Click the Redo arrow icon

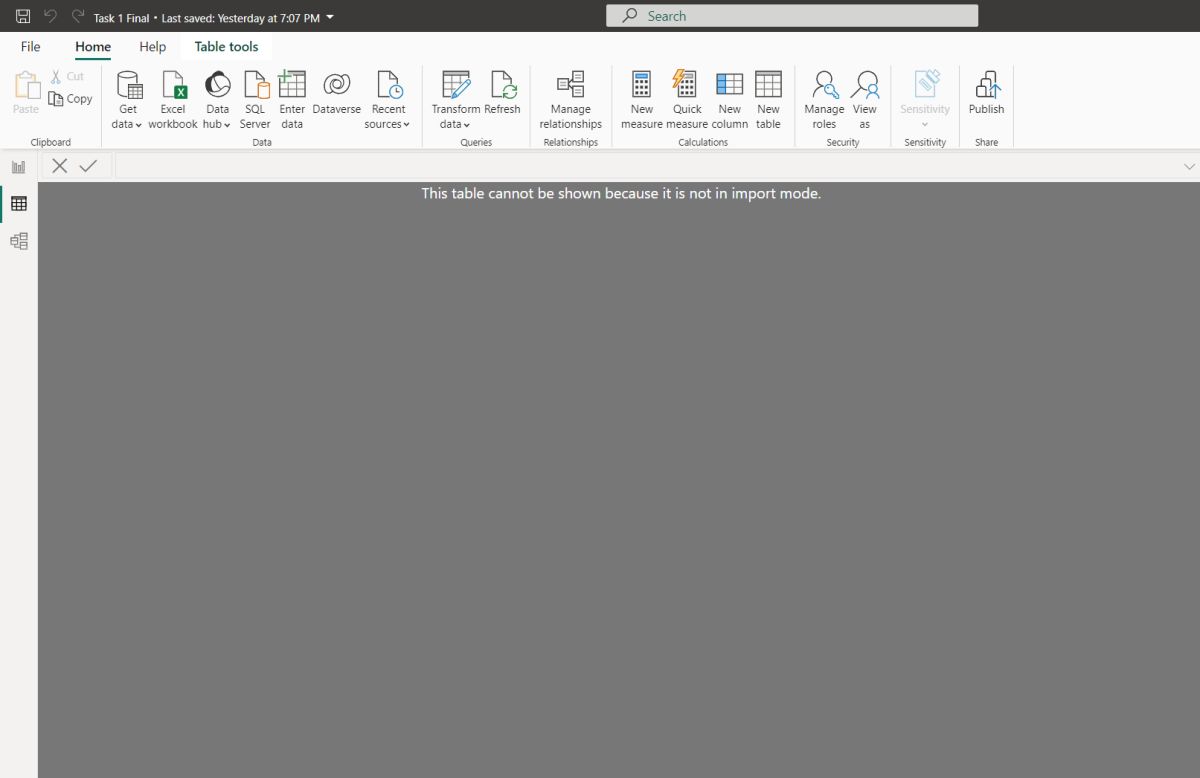[78, 16]
